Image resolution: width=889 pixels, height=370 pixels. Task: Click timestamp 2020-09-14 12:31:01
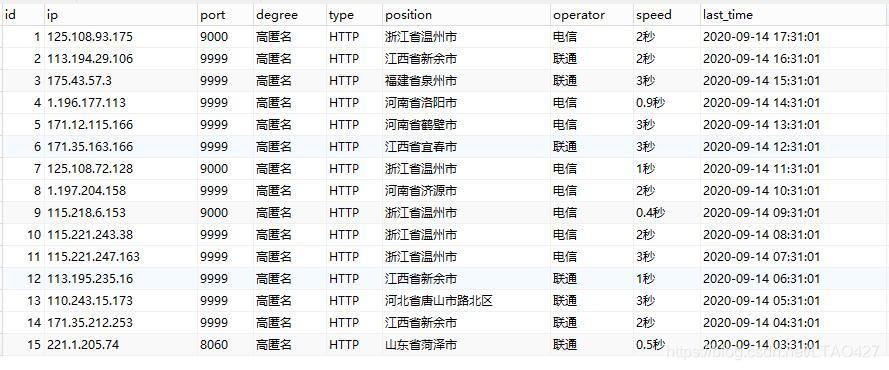click(761, 147)
